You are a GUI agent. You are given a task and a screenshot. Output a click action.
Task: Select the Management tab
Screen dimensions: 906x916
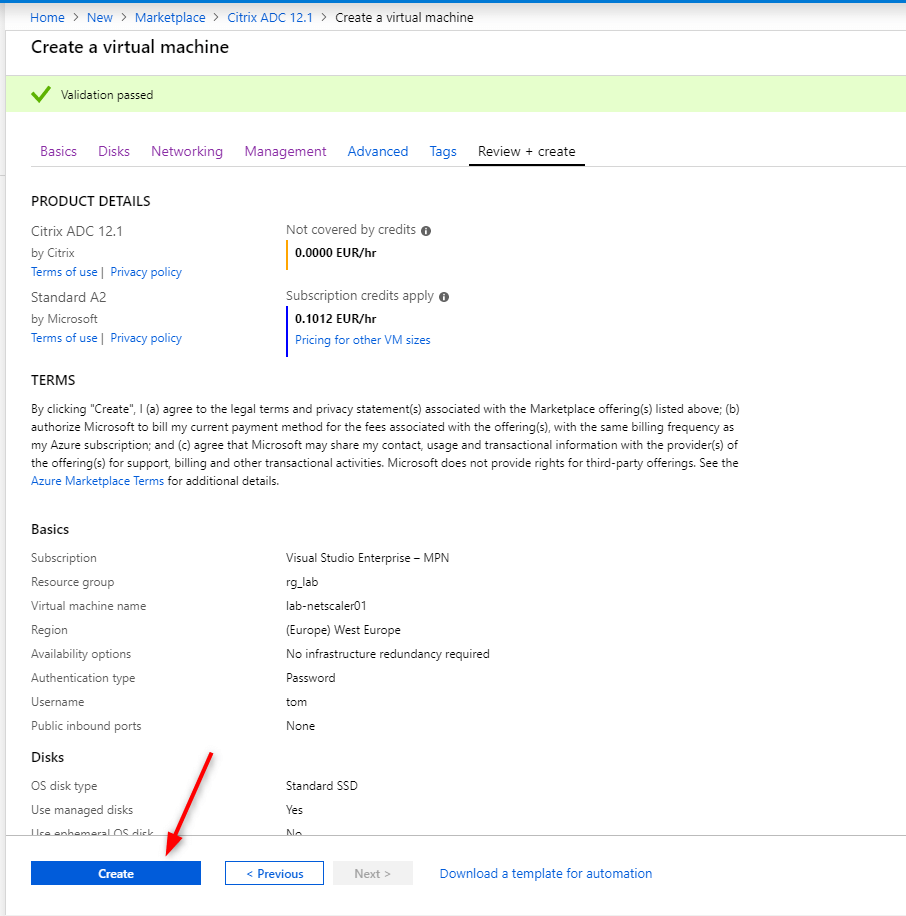point(285,151)
